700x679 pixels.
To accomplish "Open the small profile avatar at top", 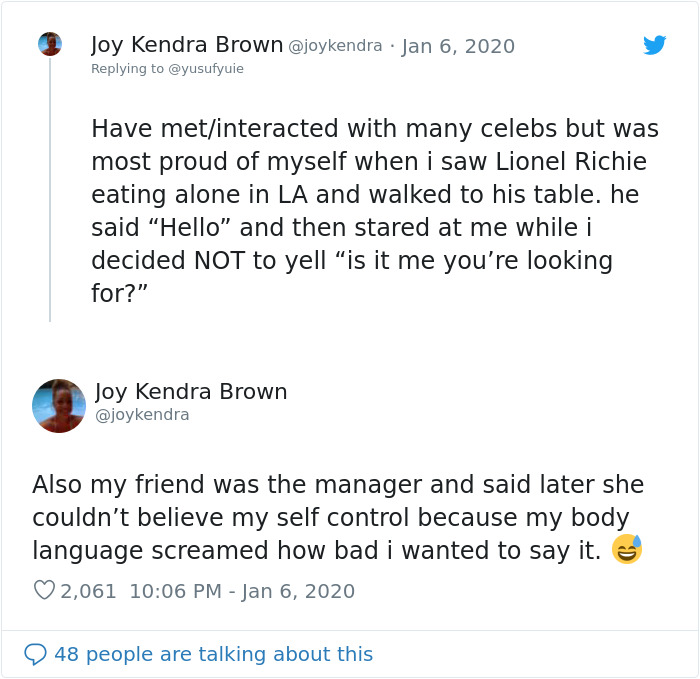I will tap(50, 44).
